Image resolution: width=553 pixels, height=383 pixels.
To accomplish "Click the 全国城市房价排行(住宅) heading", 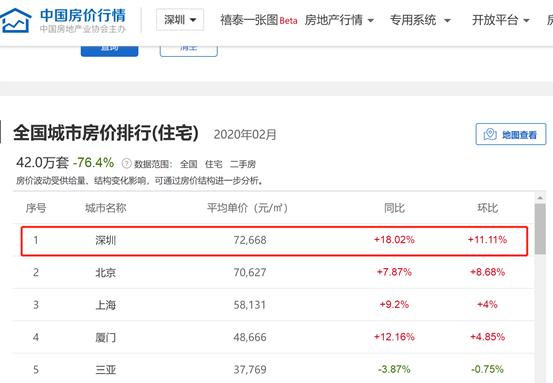I will pyautogui.click(x=106, y=133).
